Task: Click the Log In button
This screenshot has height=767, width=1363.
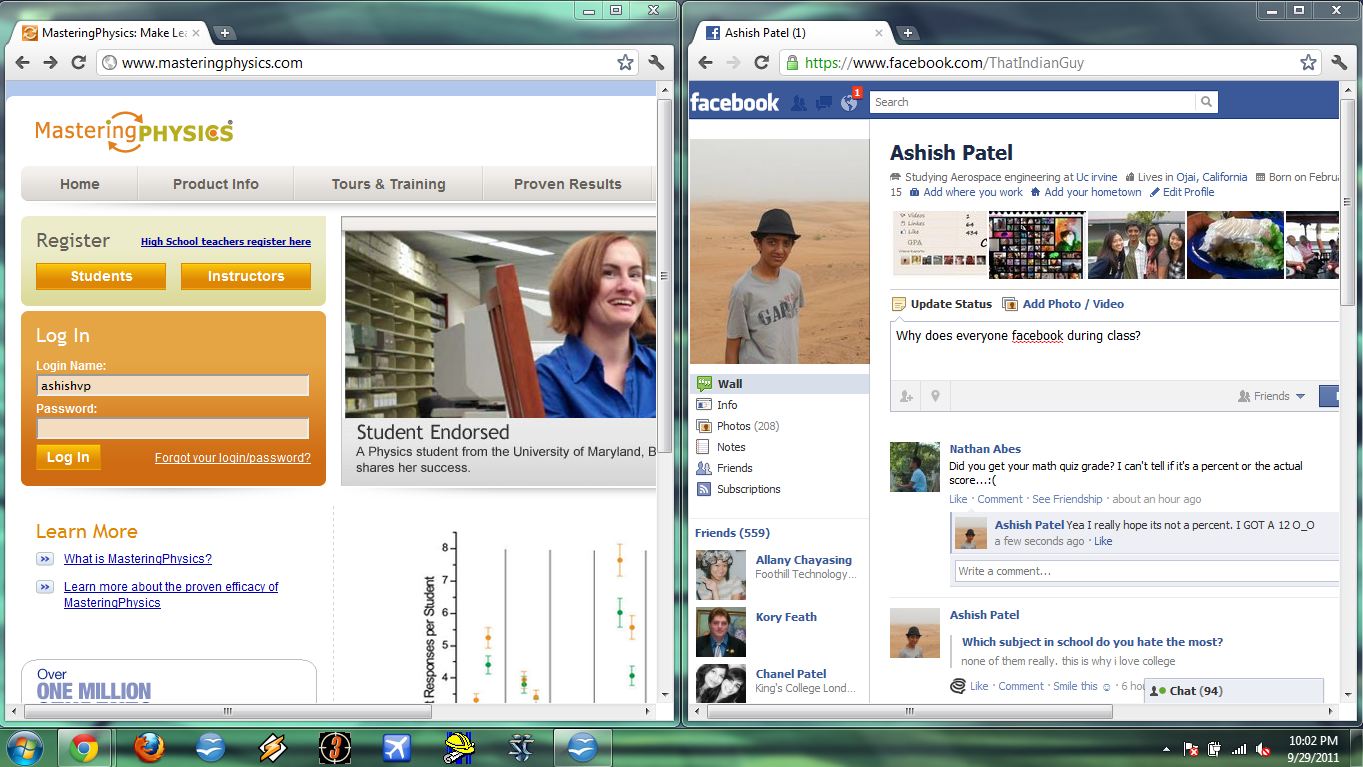Action: 68,457
